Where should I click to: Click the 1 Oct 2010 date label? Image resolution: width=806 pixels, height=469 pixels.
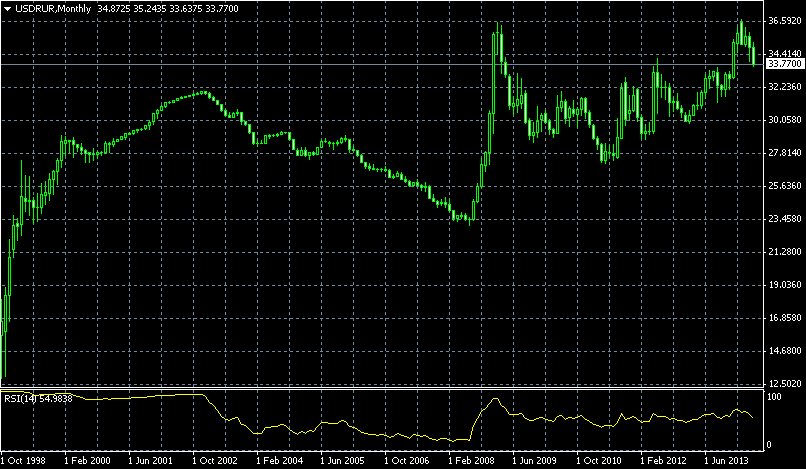[600, 459]
